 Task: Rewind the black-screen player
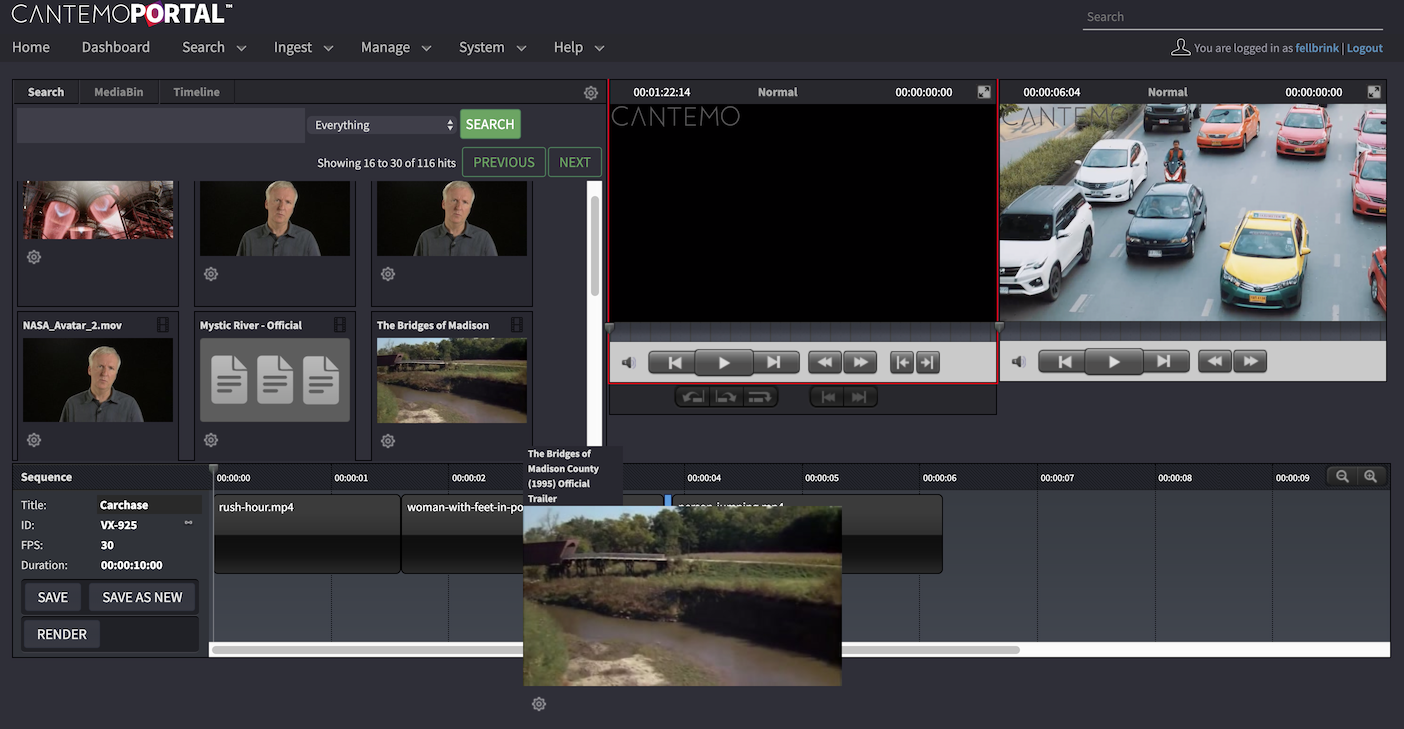pyautogui.click(x=825, y=362)
